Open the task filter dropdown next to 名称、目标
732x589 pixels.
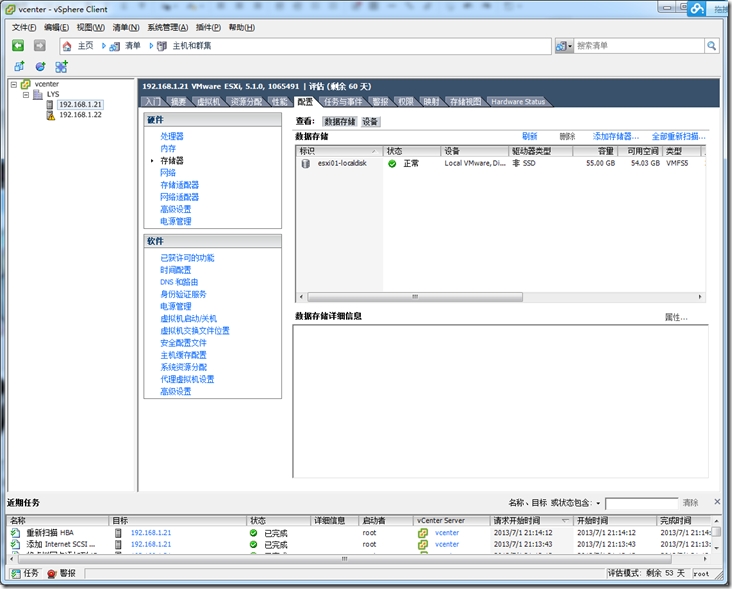[598, 504]
